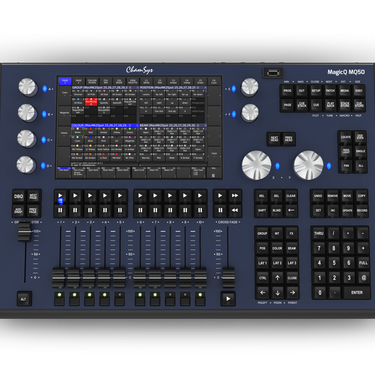This screenshot has height=375, width=375.
Task: Tap the red highlighted cell on the touchscreen
Action: click(x=91, y=102)
